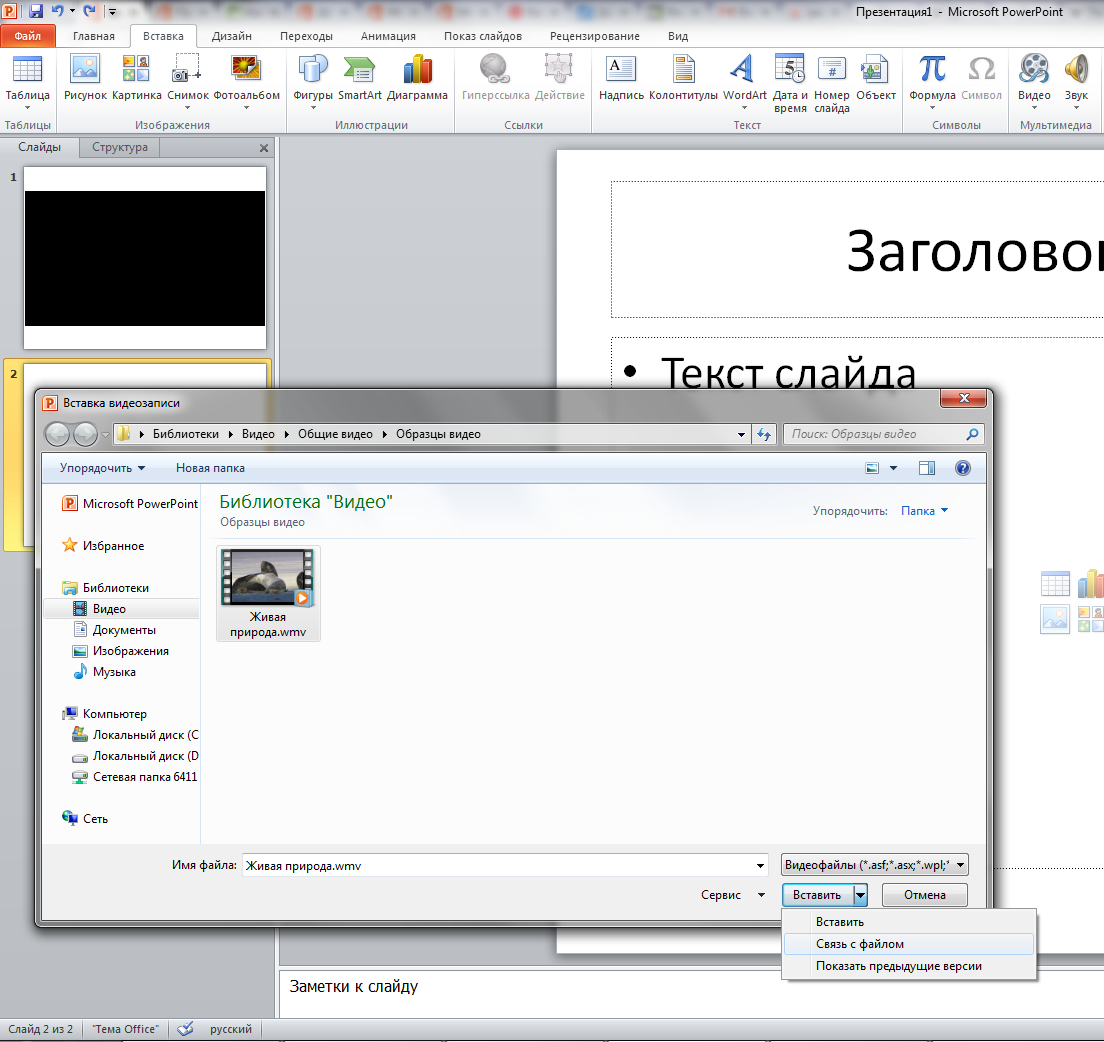Create a Новая папка in the dialog
1104x1042 pixels.
point(211,468)
